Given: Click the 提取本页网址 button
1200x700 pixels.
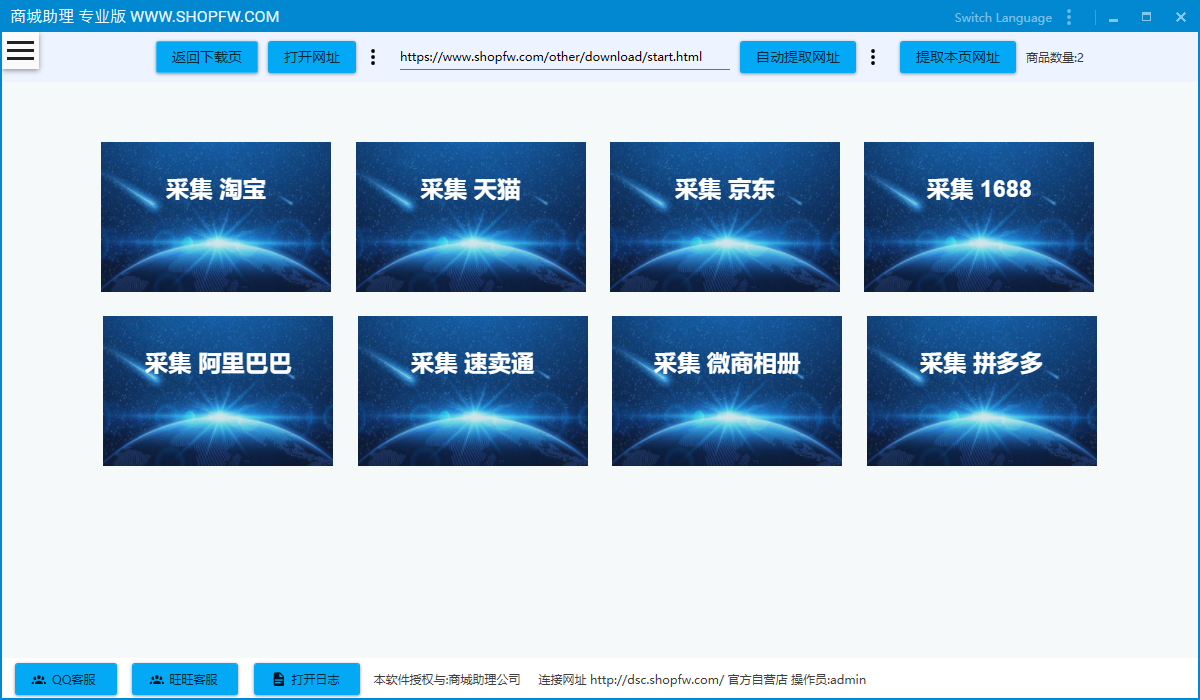Looking at the screenshot, I should coord(958,57).
